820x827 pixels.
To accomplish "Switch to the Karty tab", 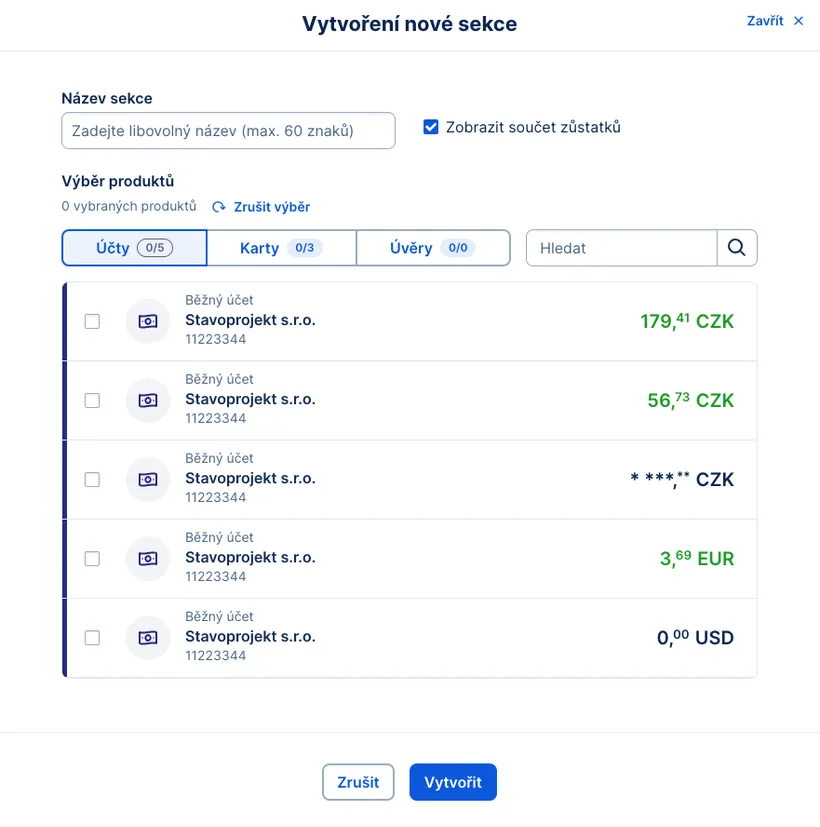I will pos(281,248).
